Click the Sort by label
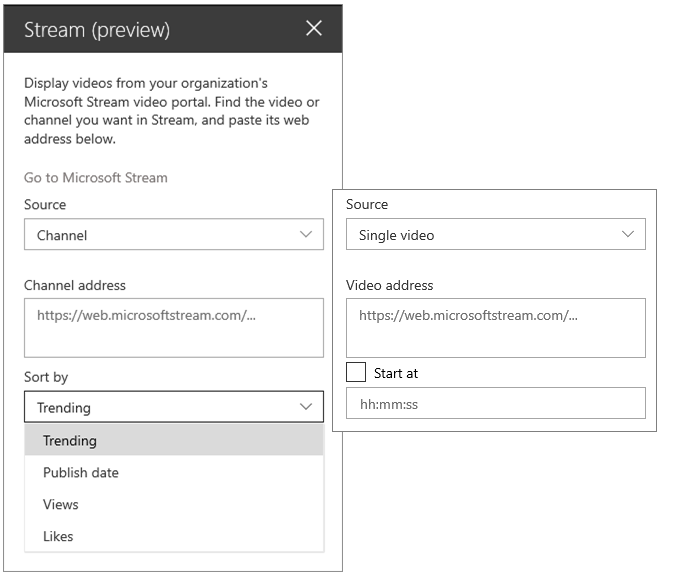Image resolution: width=692 pixels, height=578 pixels. (x=46, y=377)
